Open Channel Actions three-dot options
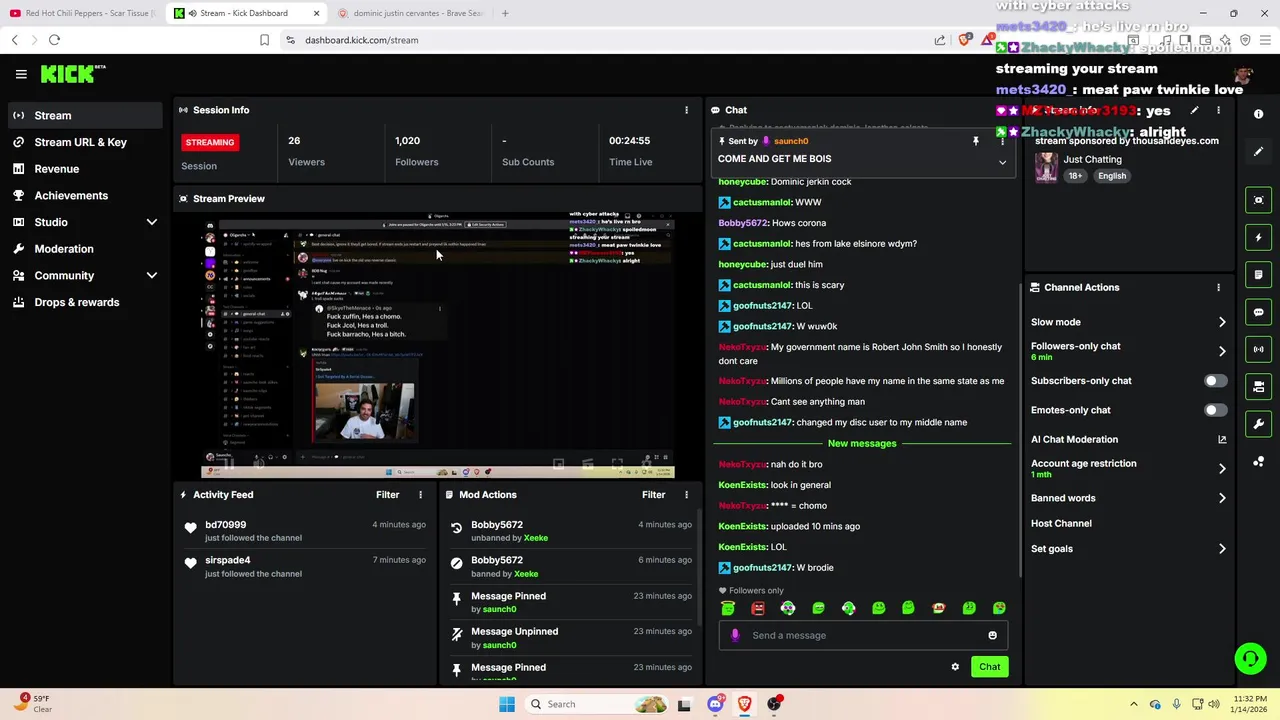 point(1218,288)
